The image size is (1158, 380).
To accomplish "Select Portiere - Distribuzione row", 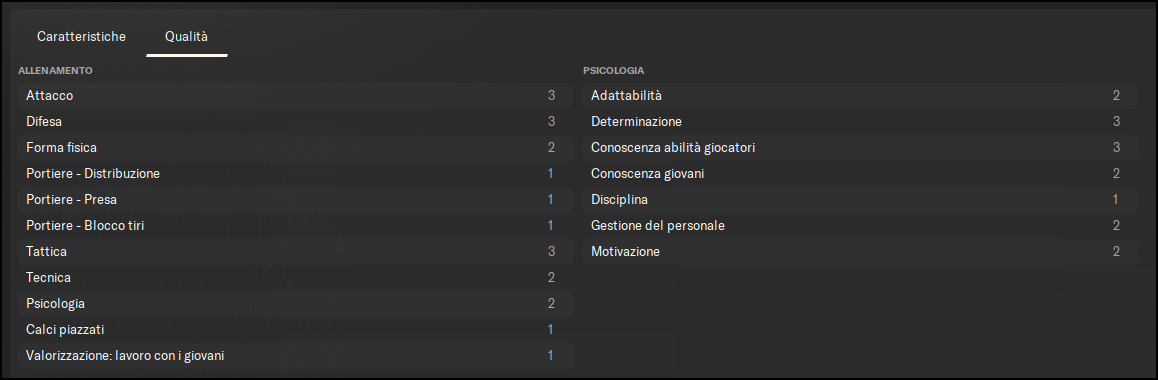I will tap(295, 174).
